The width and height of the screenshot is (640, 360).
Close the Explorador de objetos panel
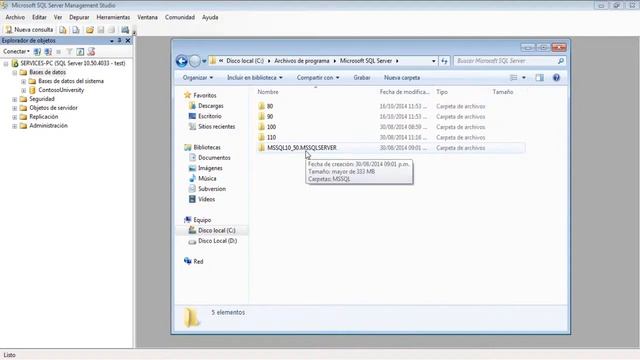tap(128, 40)
